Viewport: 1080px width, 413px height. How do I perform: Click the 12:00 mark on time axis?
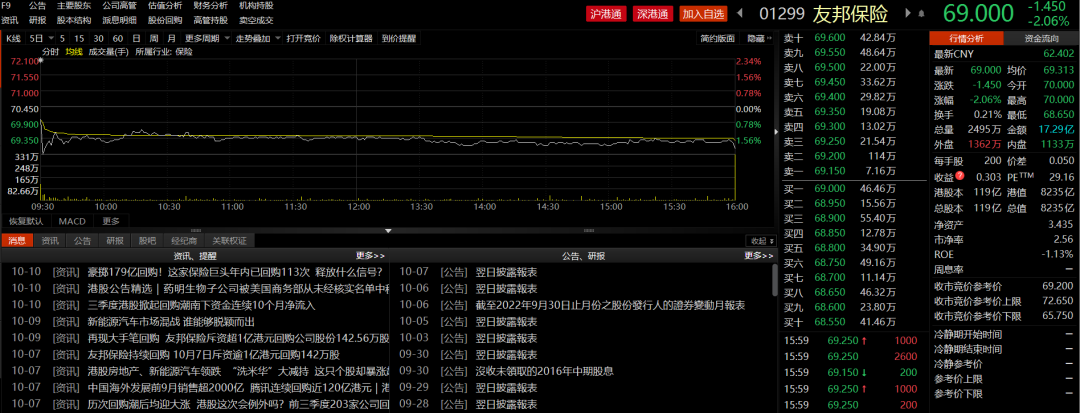coord(357,206)
